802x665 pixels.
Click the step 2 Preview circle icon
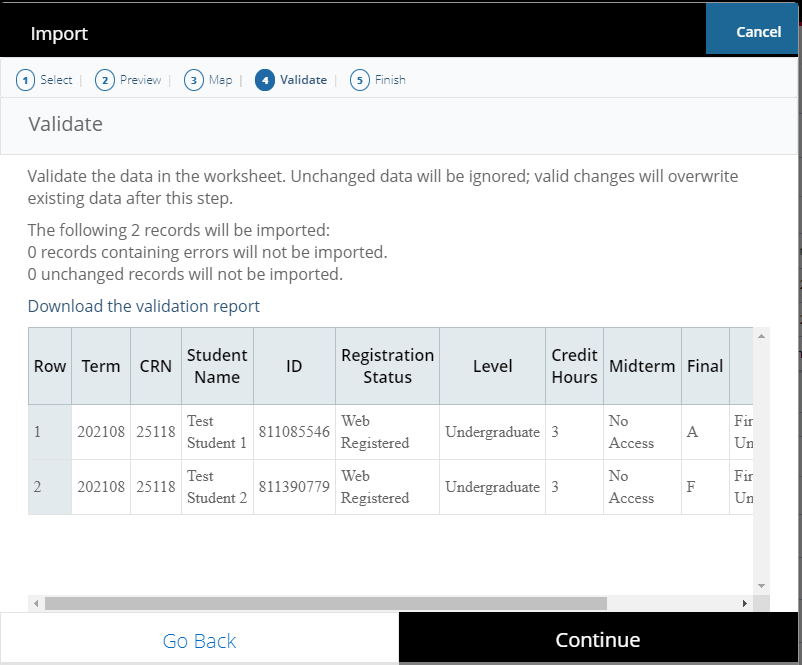[103, 79]
